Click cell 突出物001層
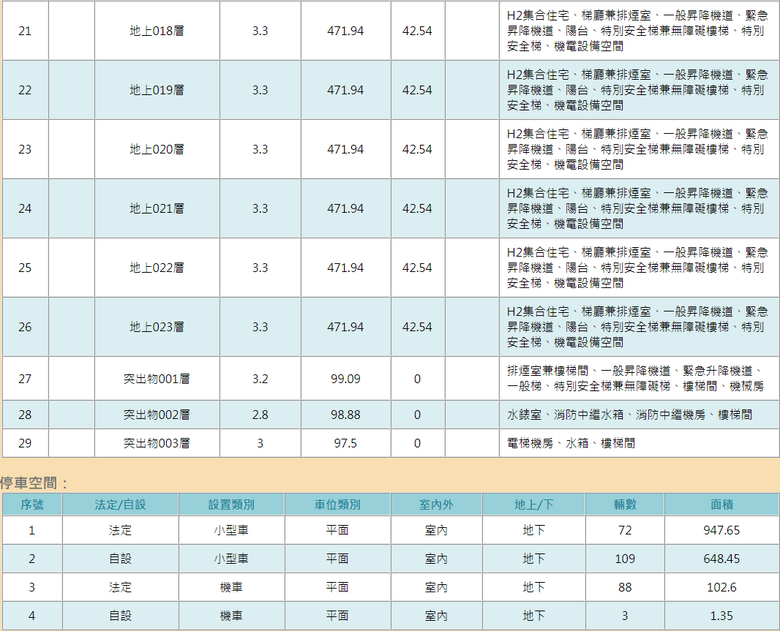This screenshot has width=780, height=631. pyautogui.click(x=157, y=379)
